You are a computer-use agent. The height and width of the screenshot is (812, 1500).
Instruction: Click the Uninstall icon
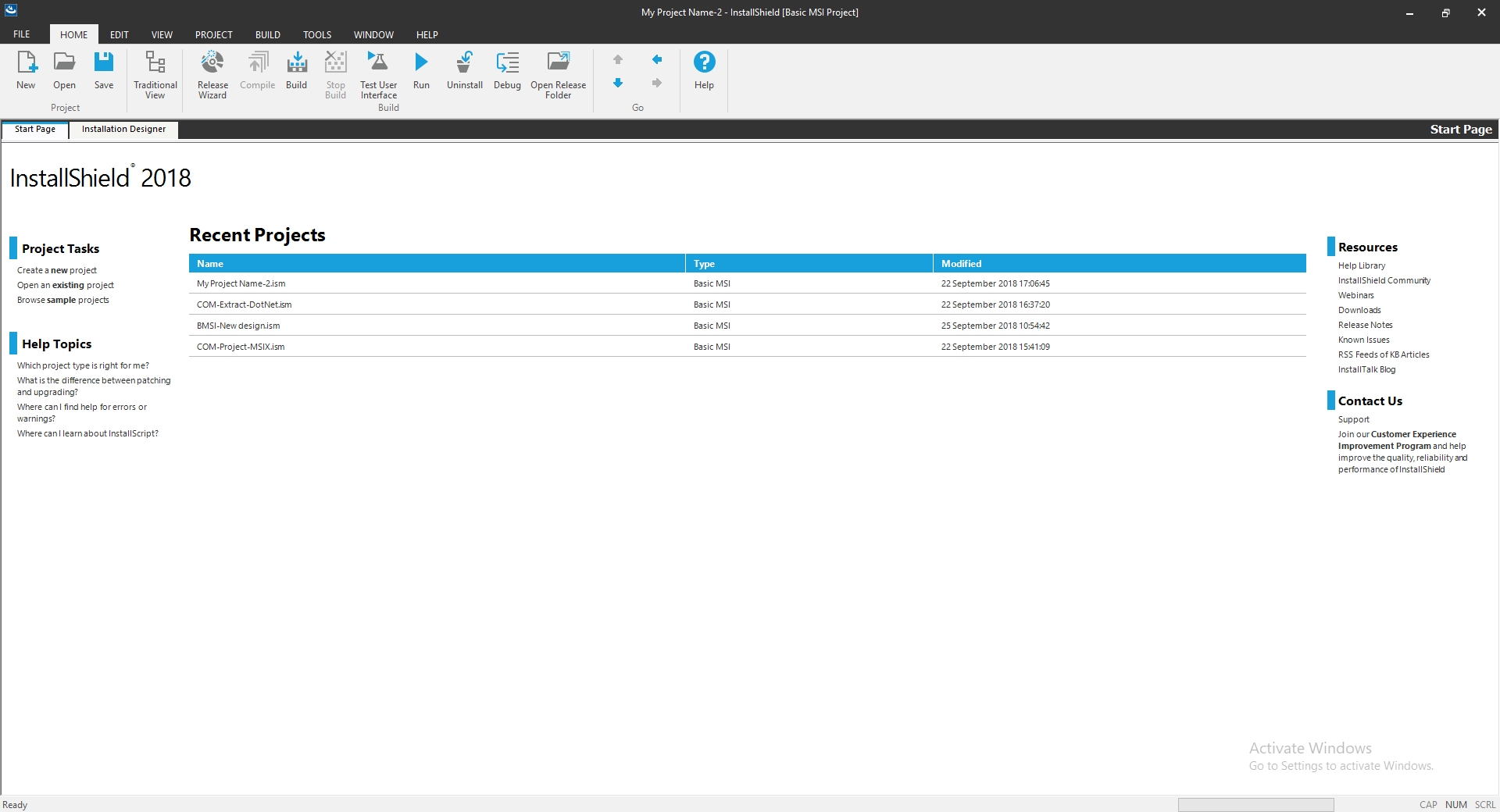point(465,70)
